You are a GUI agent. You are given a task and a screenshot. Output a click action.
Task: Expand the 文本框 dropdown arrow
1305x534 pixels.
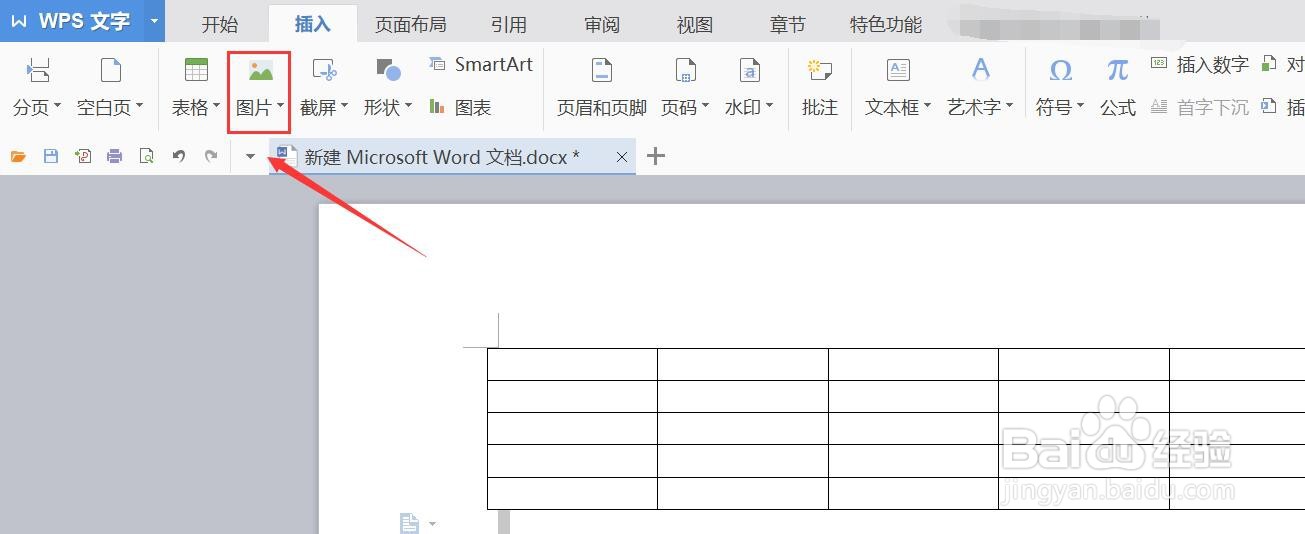point(927,107)
